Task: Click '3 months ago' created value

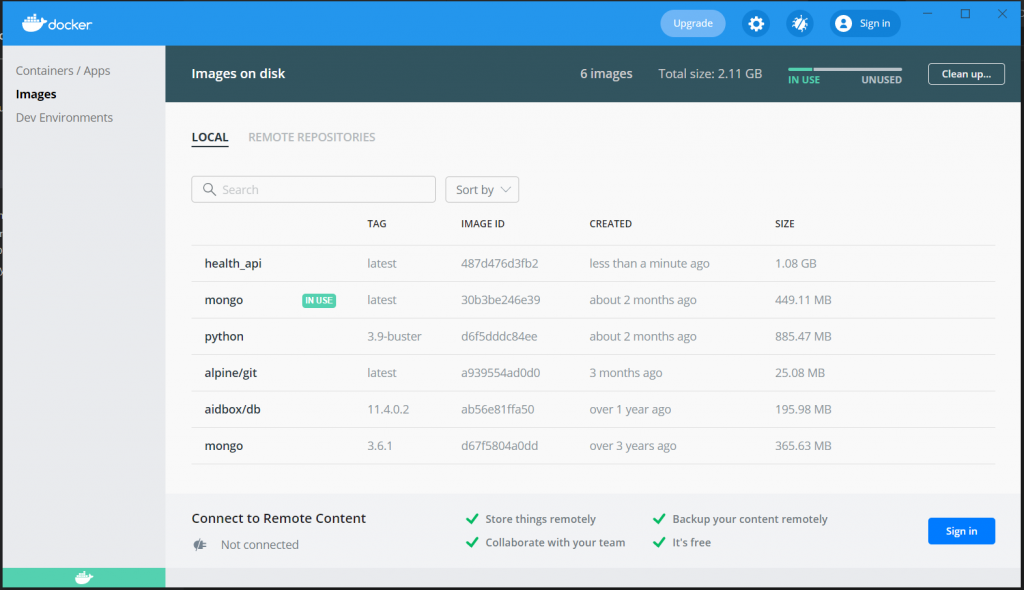Action: pos(626,373)
